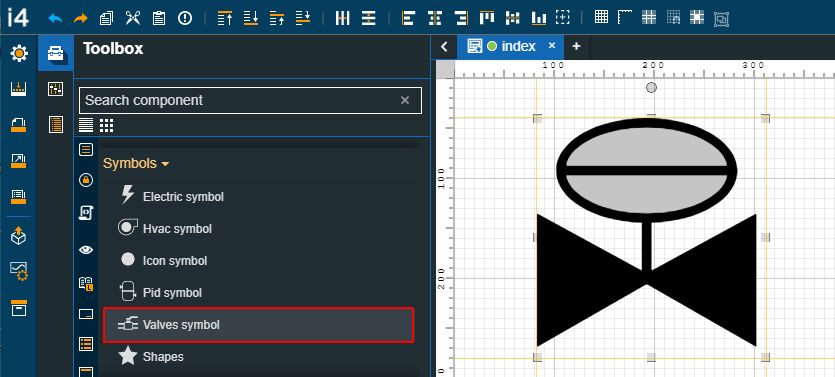
Task: Click the Cut scissors icon
Action: click(x=133, y=18)
